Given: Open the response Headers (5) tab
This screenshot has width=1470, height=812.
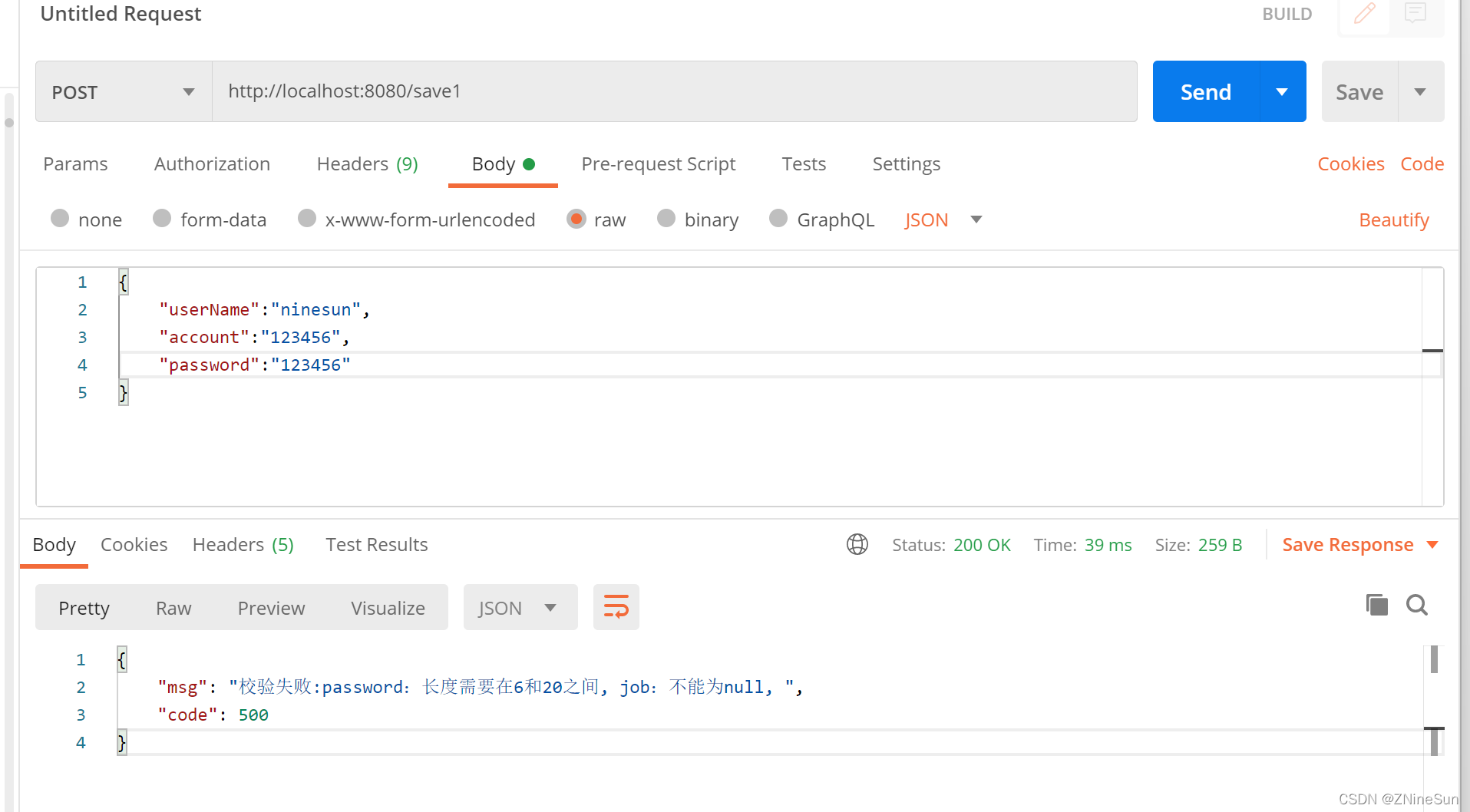Looking at the screenshot, I should (x=243, y=545).
